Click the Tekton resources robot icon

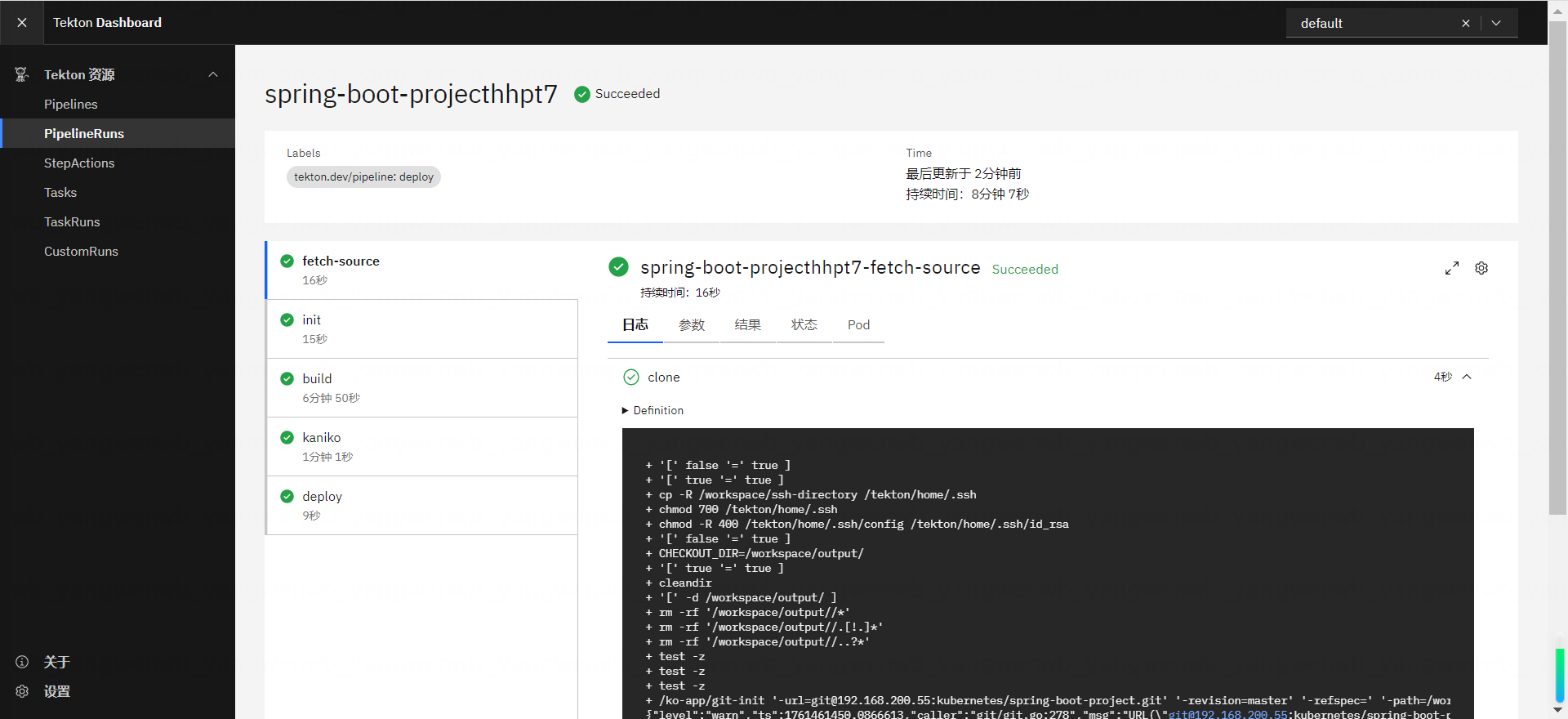(22, 75)
